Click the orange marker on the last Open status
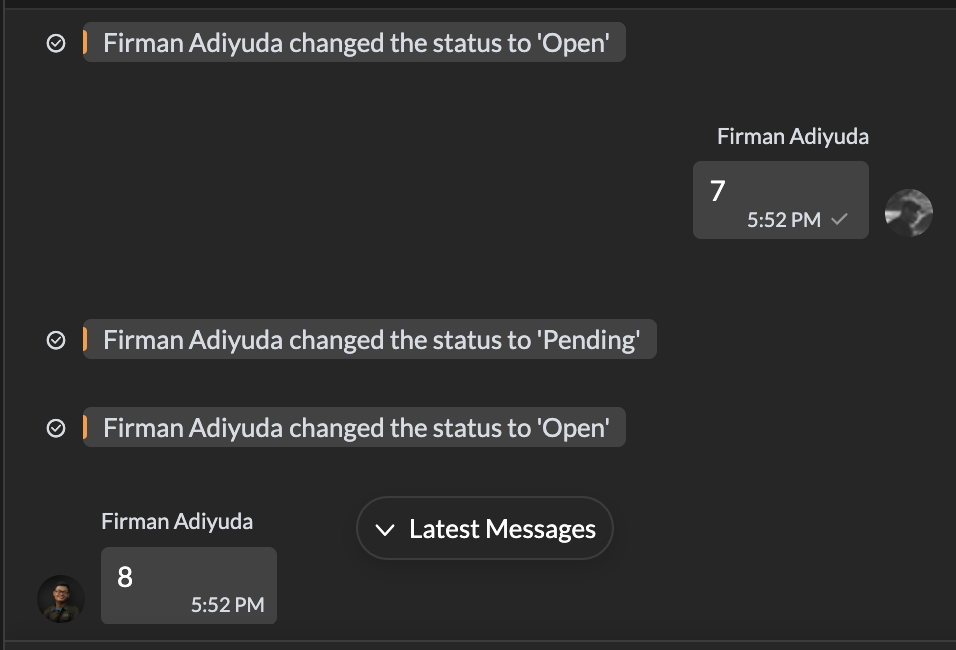This screenshot has width=956, height=650. [x=86, y=428]
